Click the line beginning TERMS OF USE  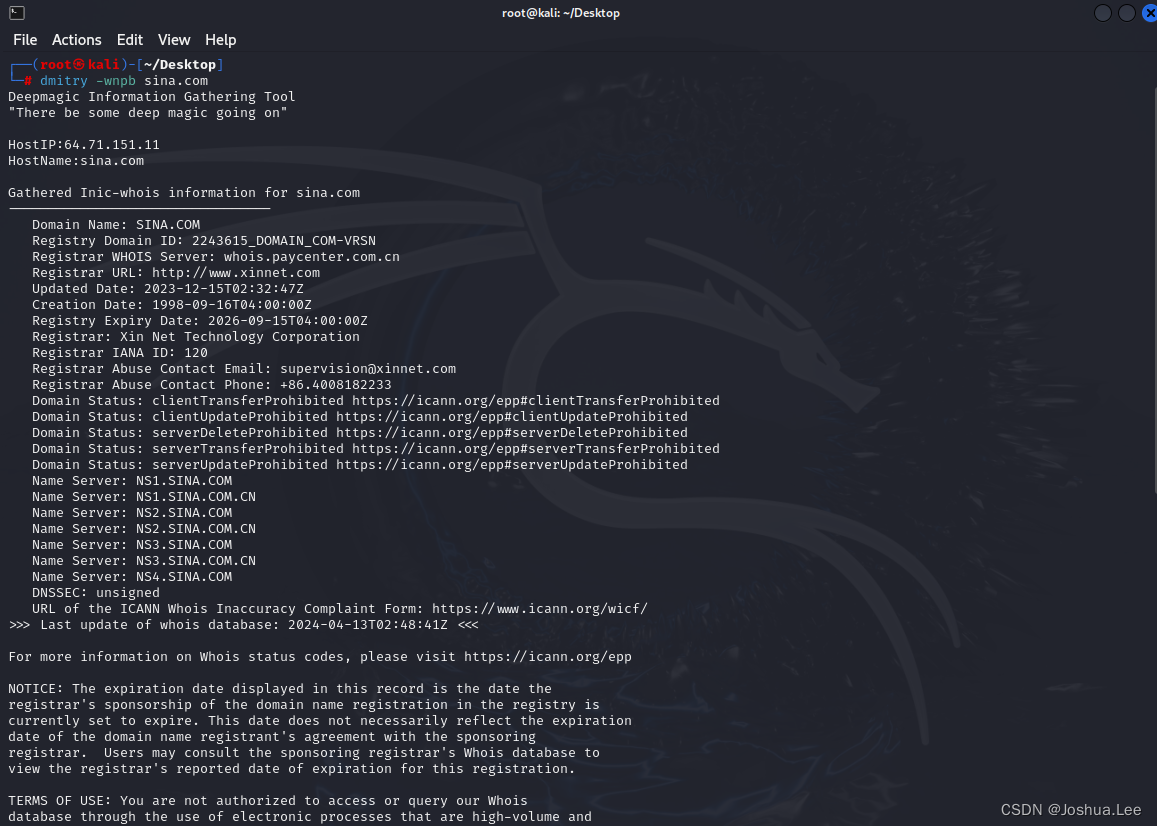(x=268, y=801)
